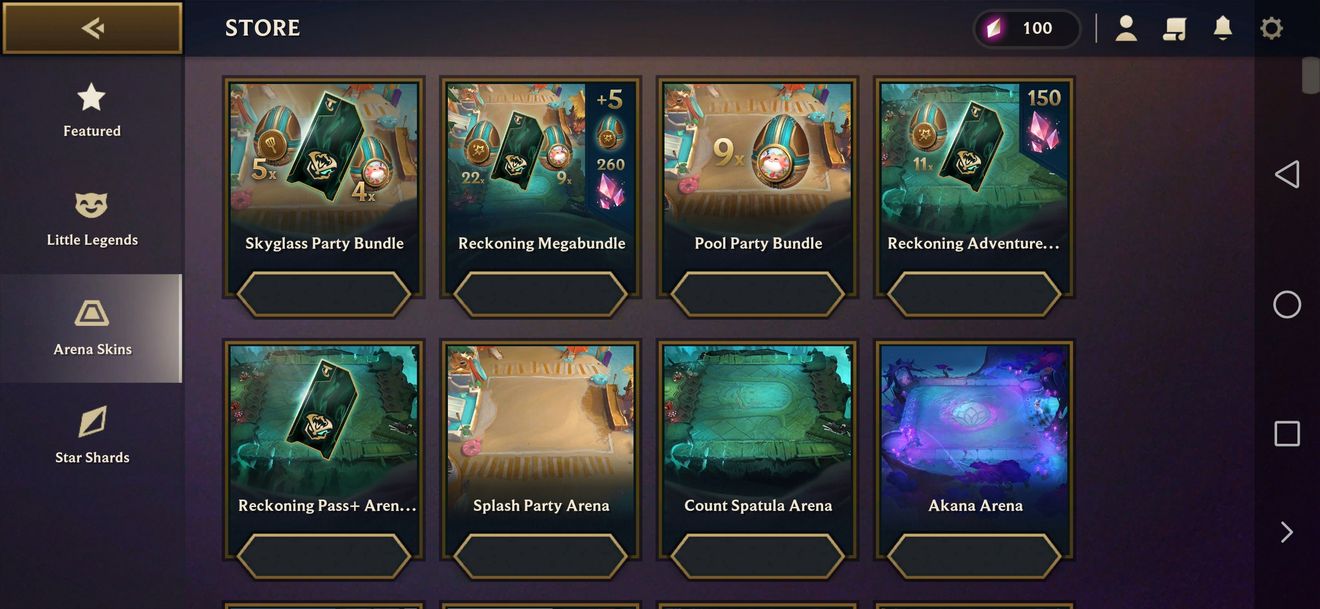The width and height of the screenshot is (1320, 609).
Task: Open the Star Shards section
Action: click(92, 436)
